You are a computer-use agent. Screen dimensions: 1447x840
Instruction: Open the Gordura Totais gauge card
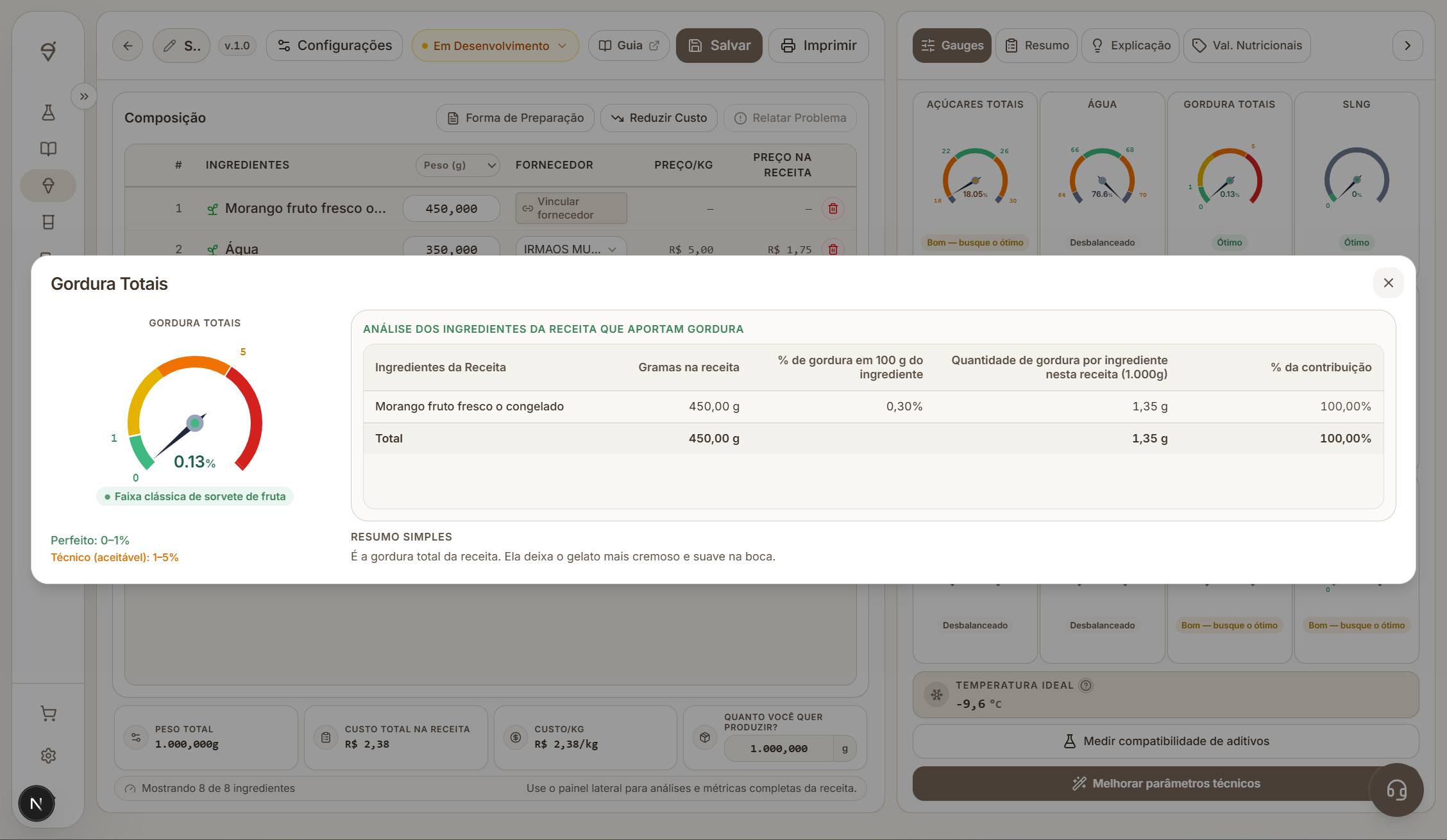point(1230,174)
